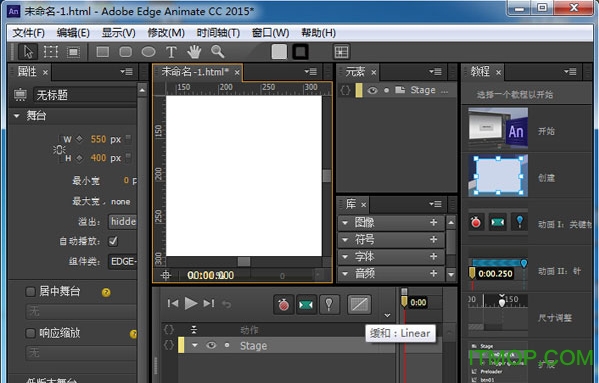Toggle Auto-Keyframe stopwatch mode
Screen dimensions: 599x383
283,305
